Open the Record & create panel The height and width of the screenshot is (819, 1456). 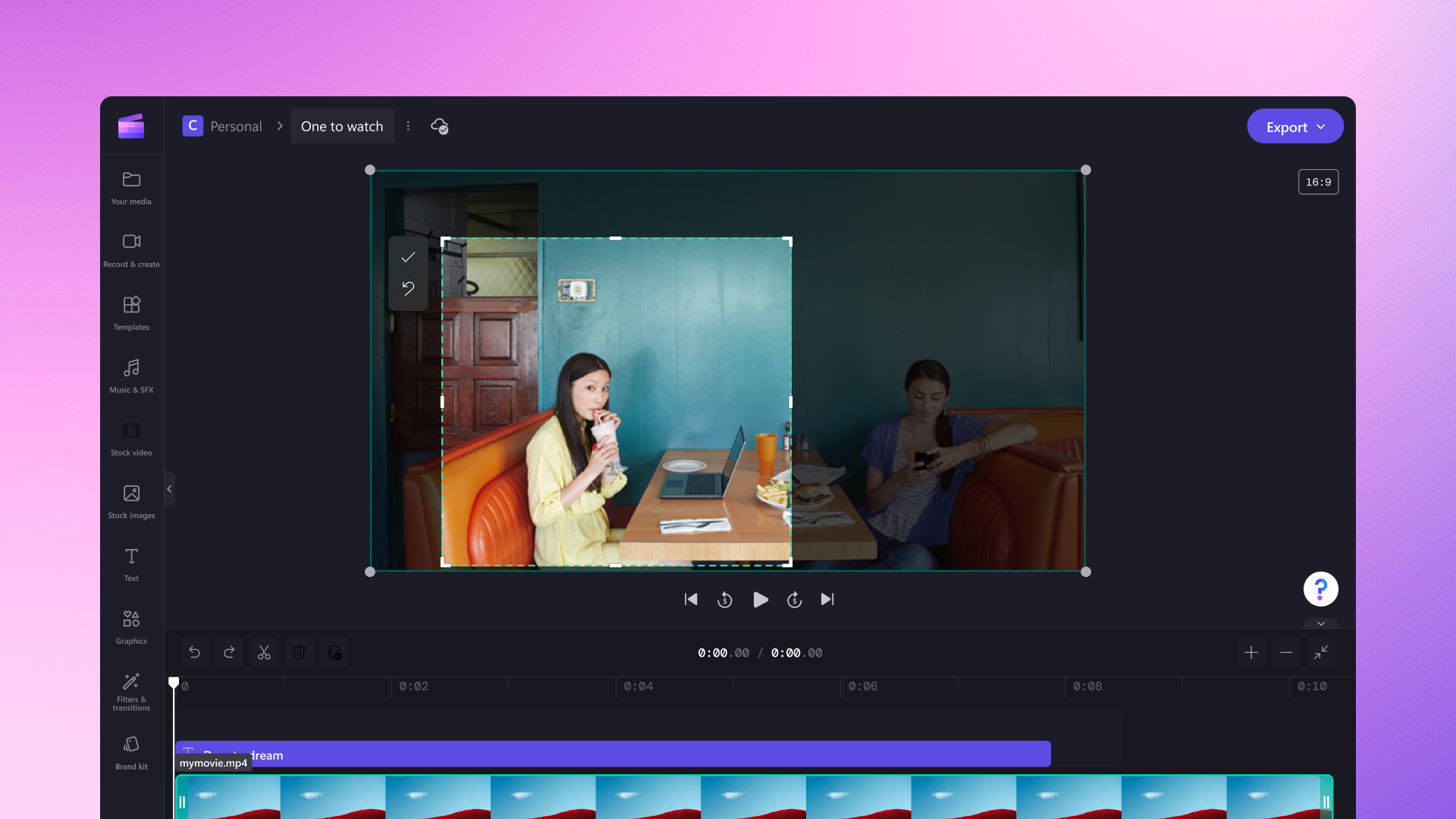coord(131,249)
